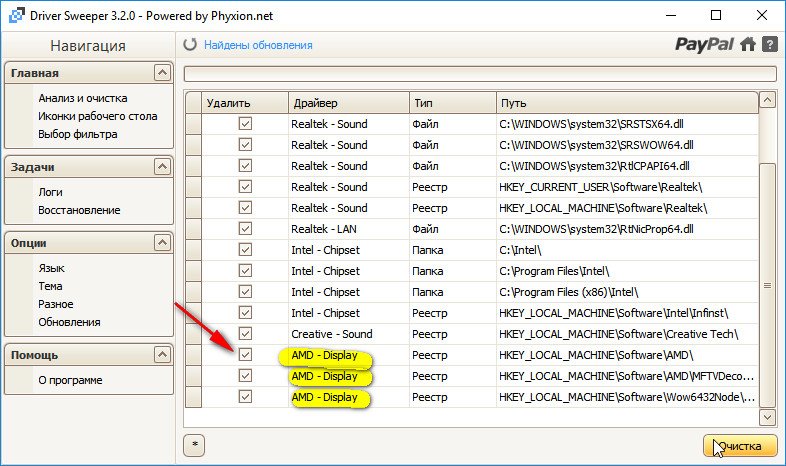Toggle the Realtek - LAN file checkbox

[245, 229]
